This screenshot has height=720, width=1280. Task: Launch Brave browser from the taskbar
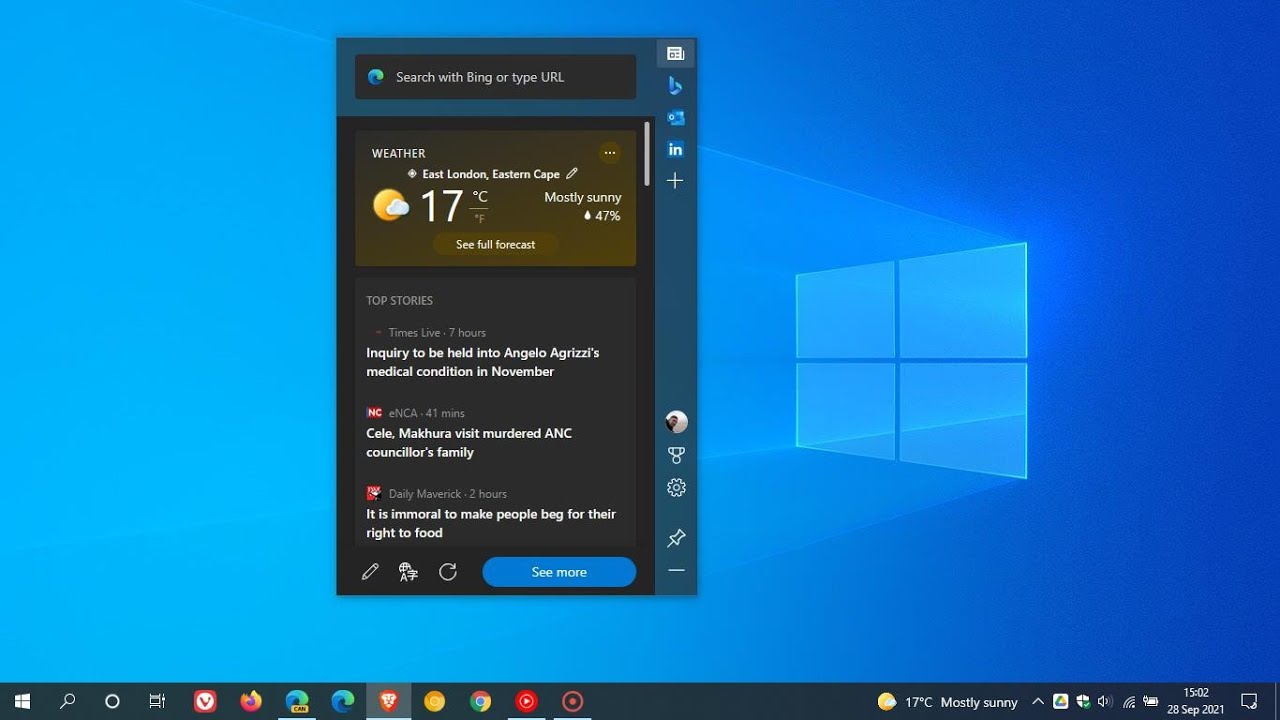(389, 701)
